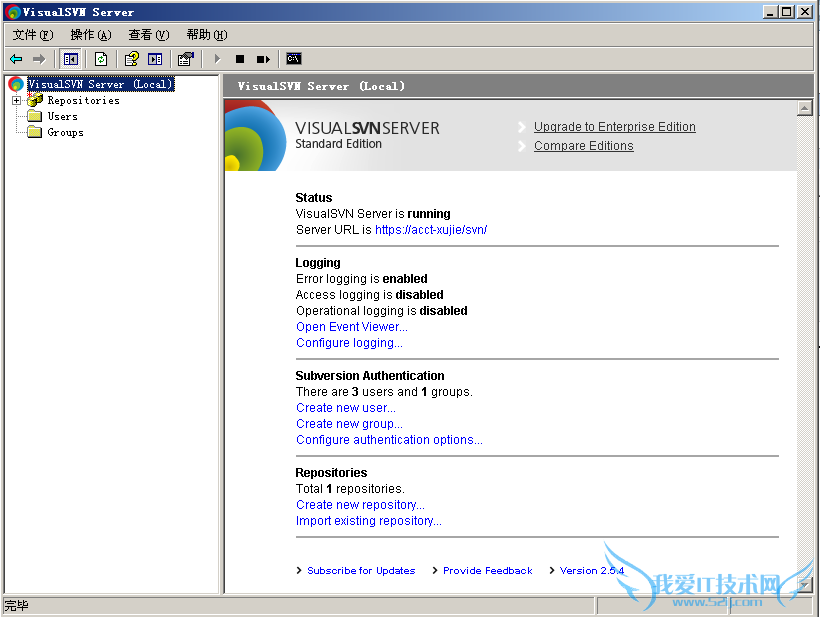
Task: Click Provide Feedback link
Action: pyautogui.click(x=487, y=570)
